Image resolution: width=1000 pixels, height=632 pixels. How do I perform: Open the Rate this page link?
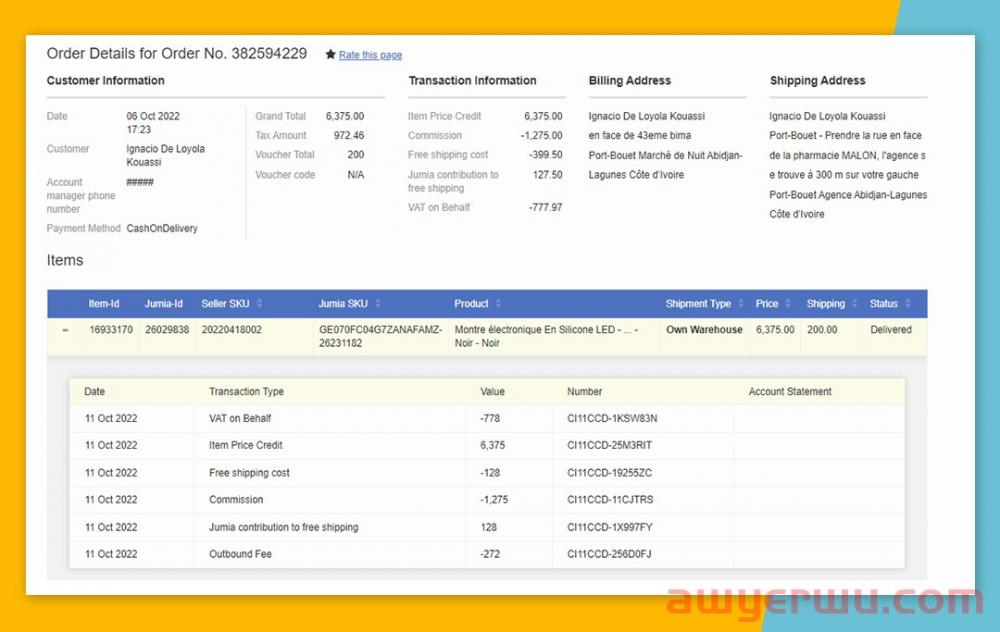coord(370,55)
